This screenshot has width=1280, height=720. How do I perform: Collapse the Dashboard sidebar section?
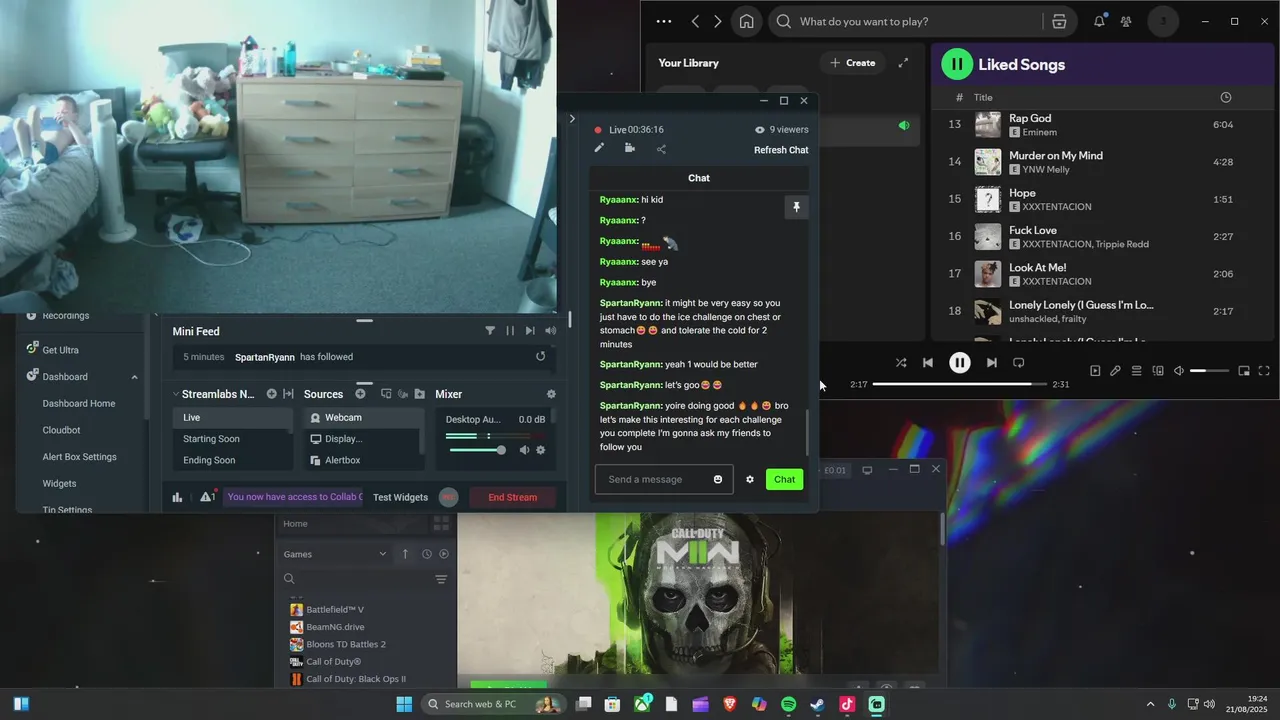(x=134, y=377)
